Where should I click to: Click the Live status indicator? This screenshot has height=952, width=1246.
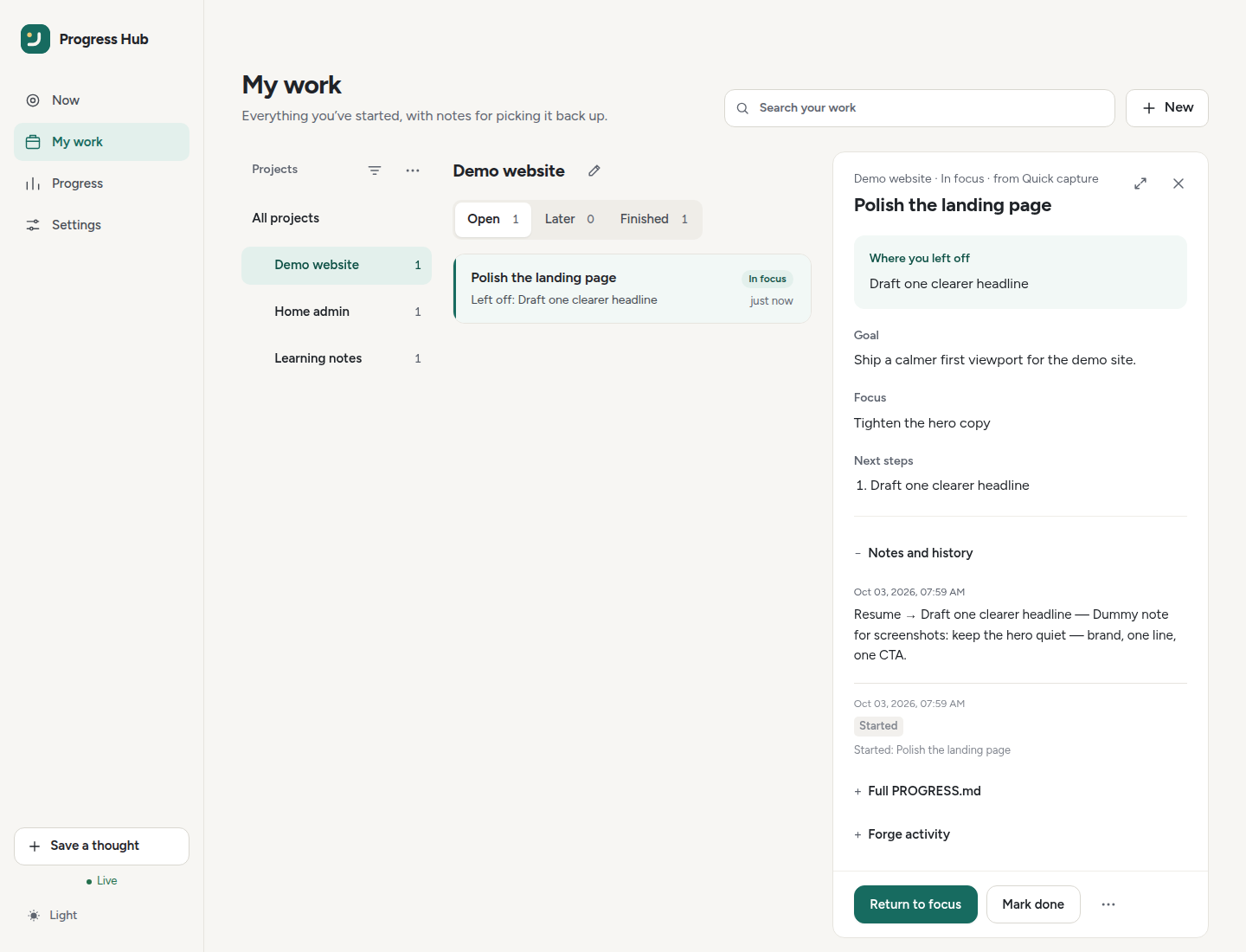(101, 881)
